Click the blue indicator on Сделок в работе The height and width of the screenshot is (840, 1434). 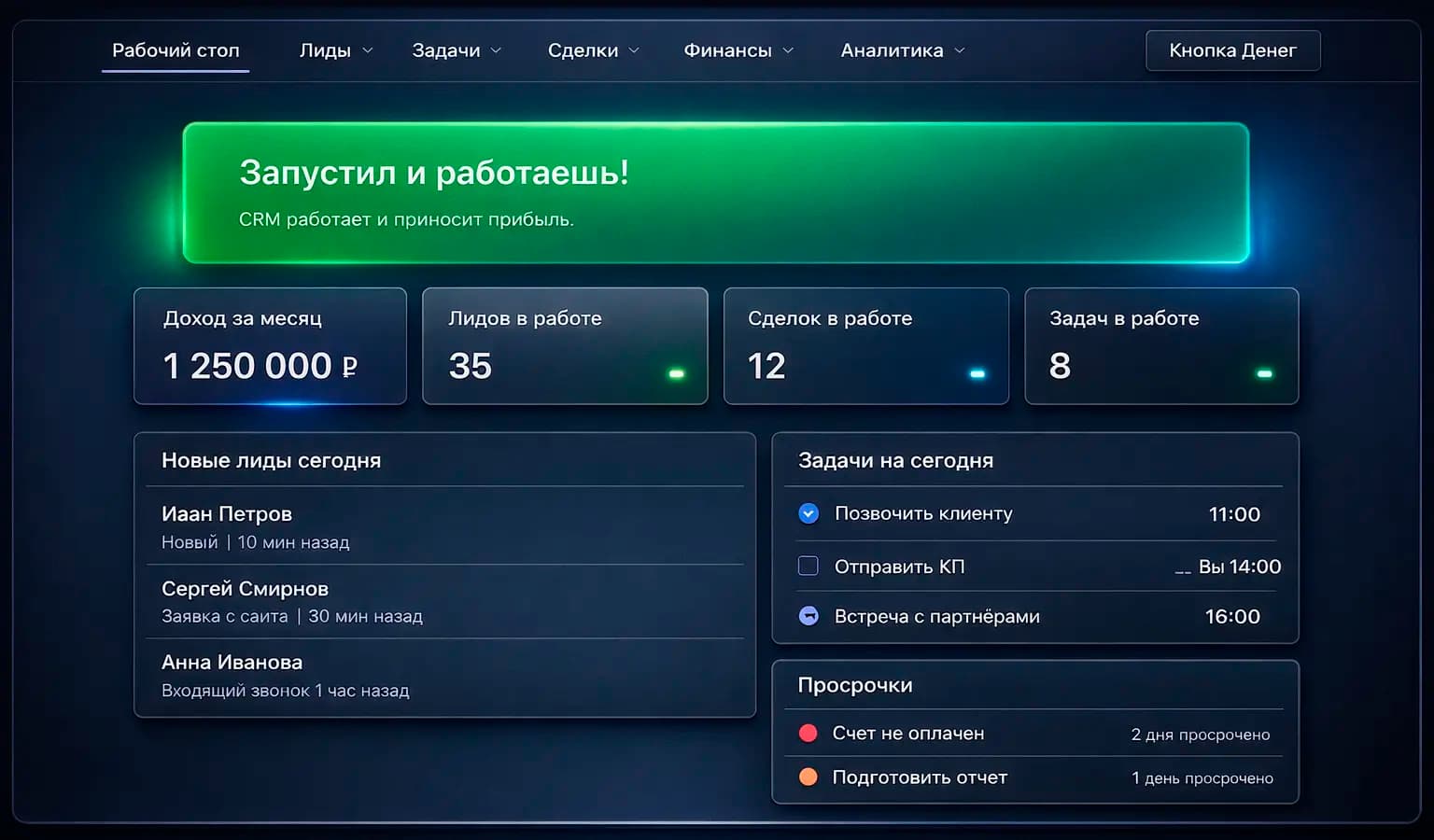[x=977, y=373]
